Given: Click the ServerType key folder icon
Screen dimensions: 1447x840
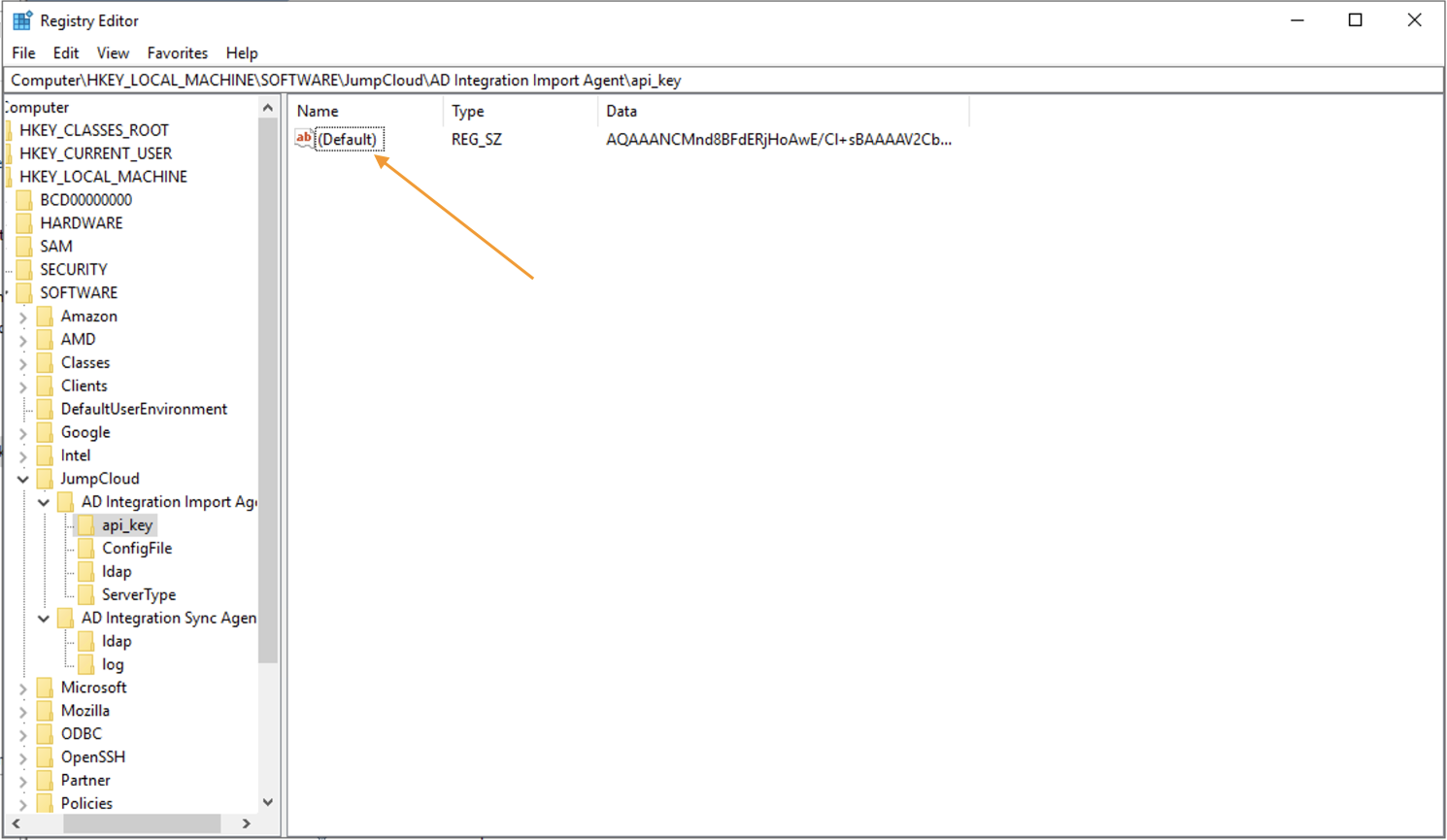Looking at the screenshot, I should pos(85,594).
